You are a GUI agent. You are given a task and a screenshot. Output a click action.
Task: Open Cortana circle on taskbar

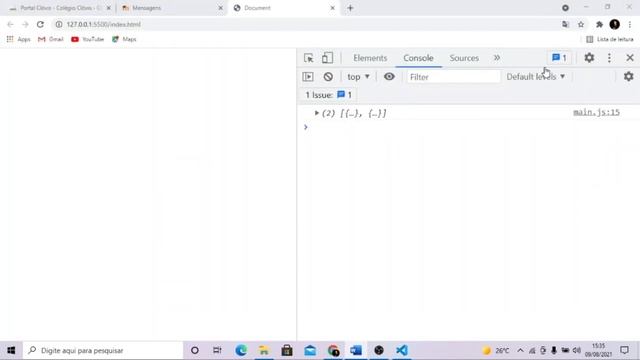pyautogui.click(x=195, y=350)
